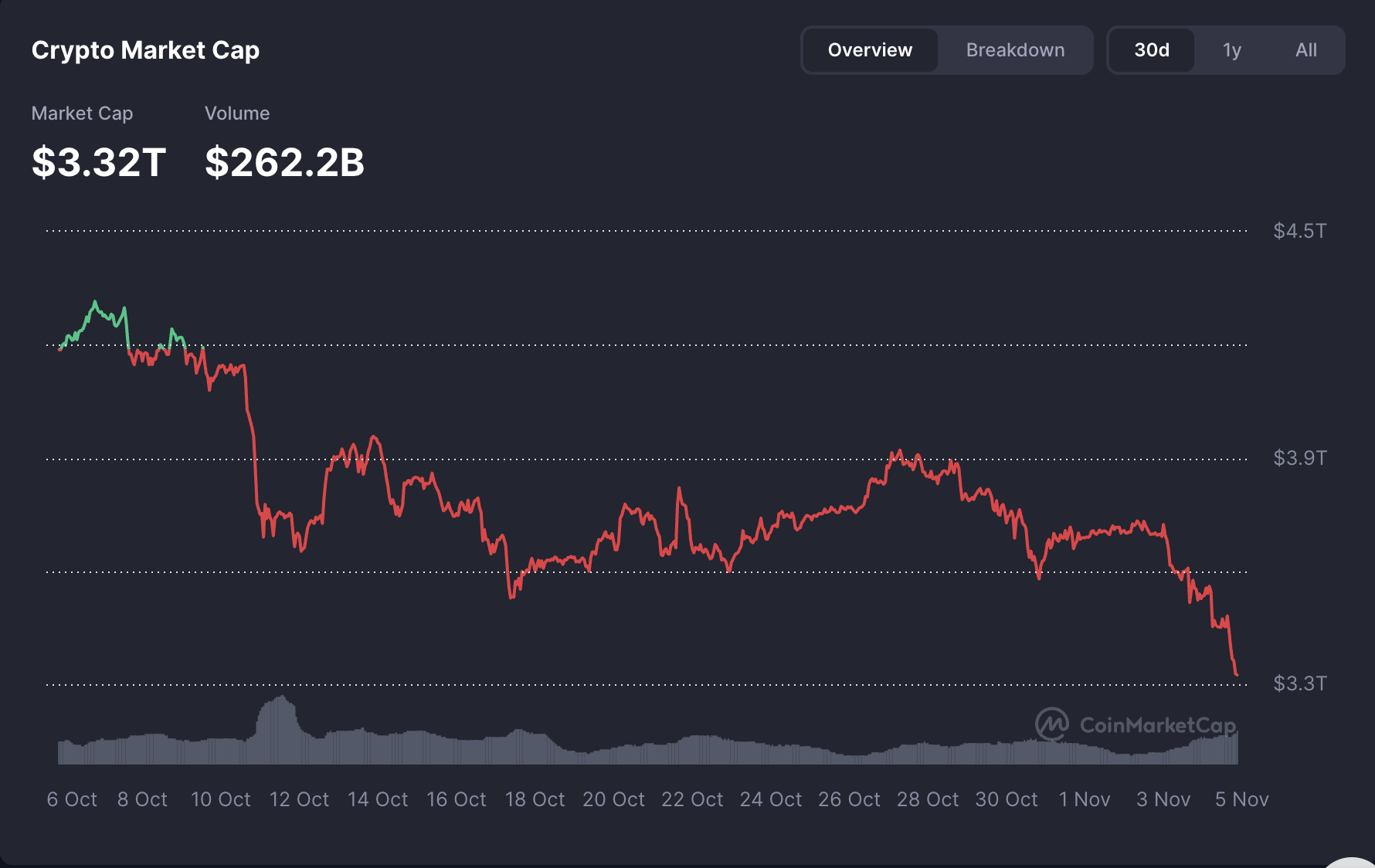Screen dimensions: 1375x868
Task: Click the Market Cap label
Action: click(x=82, y=113)
